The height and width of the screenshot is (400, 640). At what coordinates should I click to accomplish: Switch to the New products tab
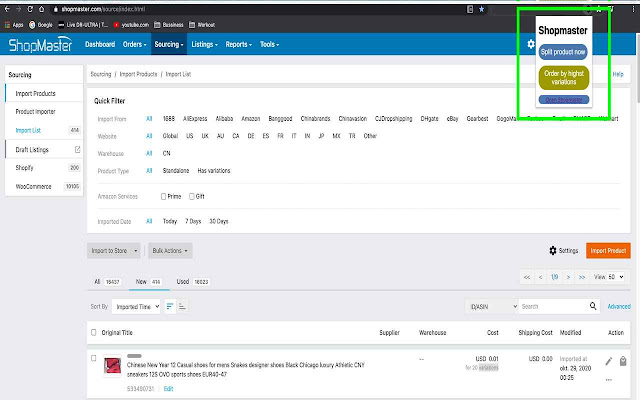[x=149, y=282]
